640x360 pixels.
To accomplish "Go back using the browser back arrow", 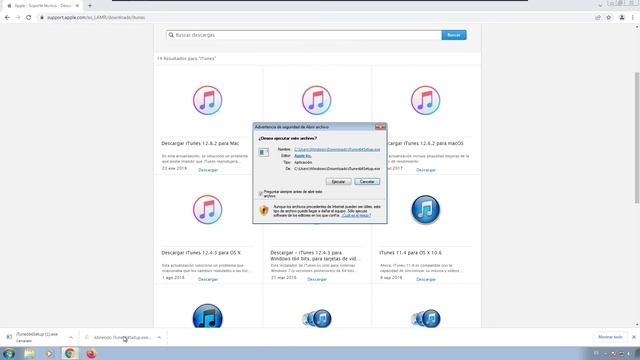I will pos(7,18).
